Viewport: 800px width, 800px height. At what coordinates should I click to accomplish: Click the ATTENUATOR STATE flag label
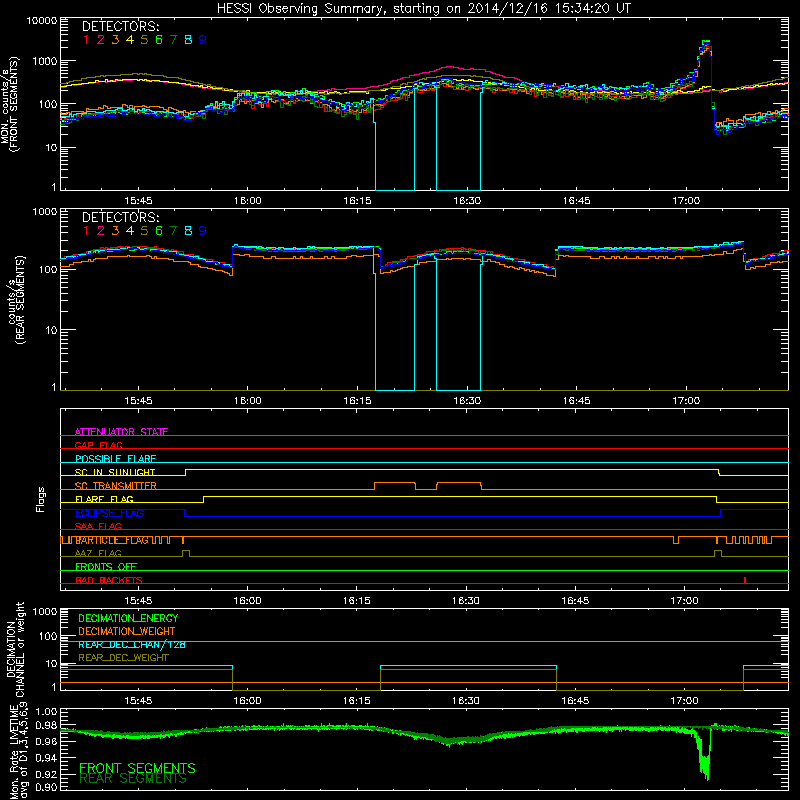(x=121, y=432)
